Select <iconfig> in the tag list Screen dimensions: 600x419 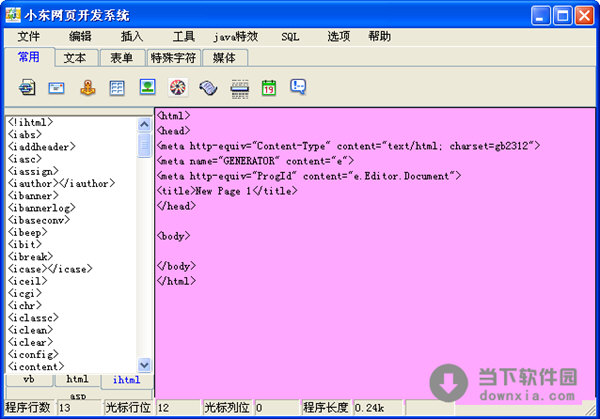click(x=33, y=355)
